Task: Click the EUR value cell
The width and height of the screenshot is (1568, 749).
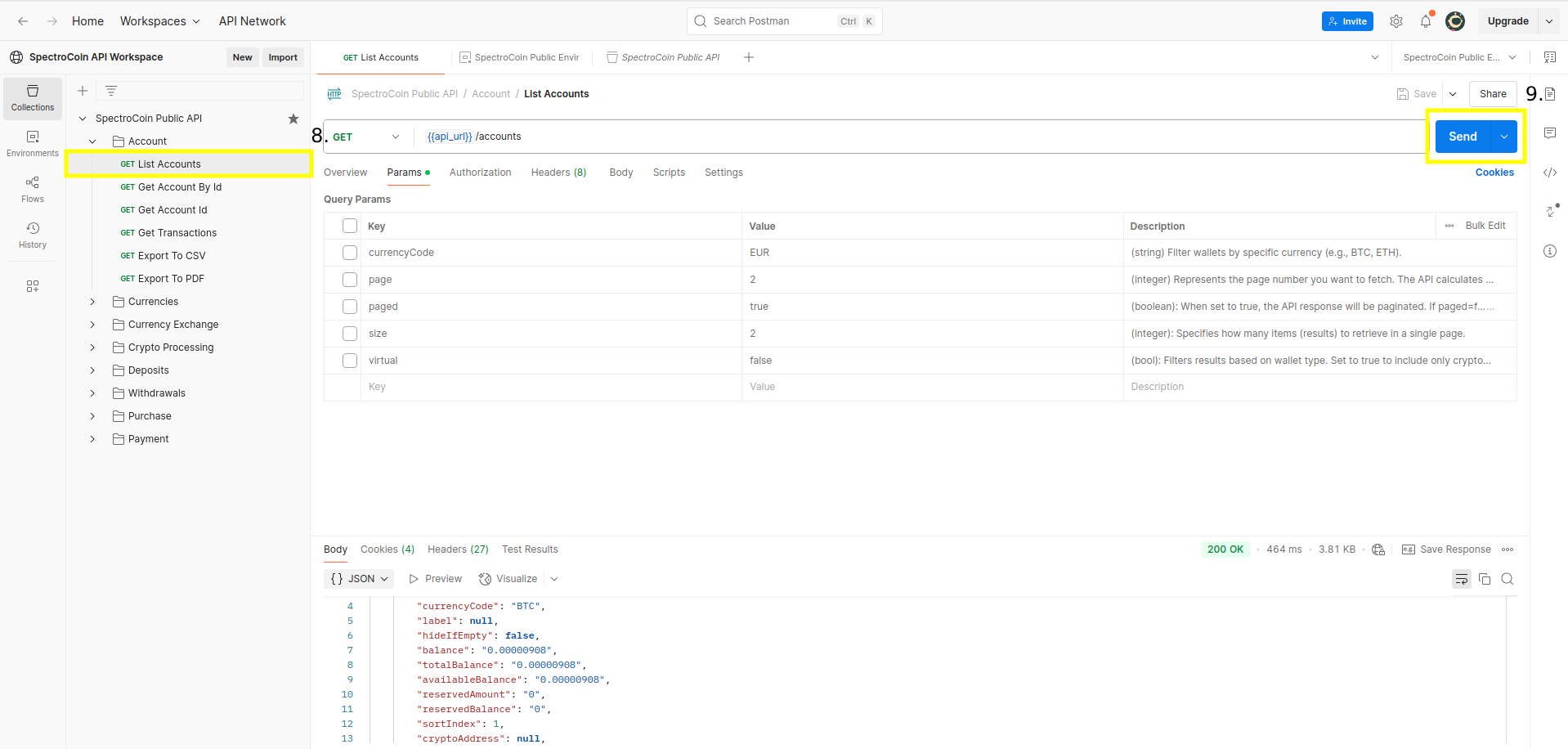Action: click(932, 253)
